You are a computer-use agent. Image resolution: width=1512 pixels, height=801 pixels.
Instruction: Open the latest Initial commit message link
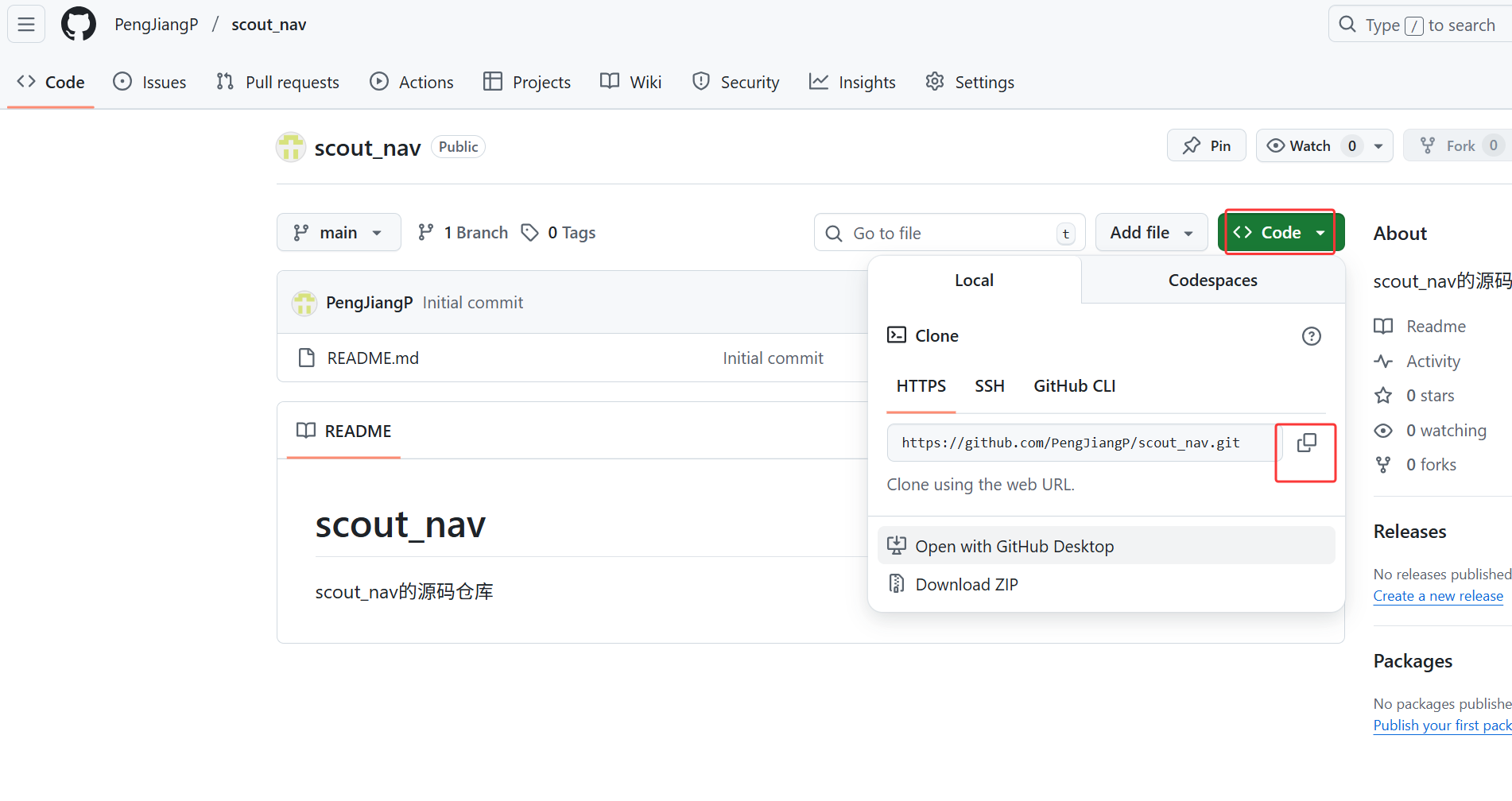coord(473,303)
